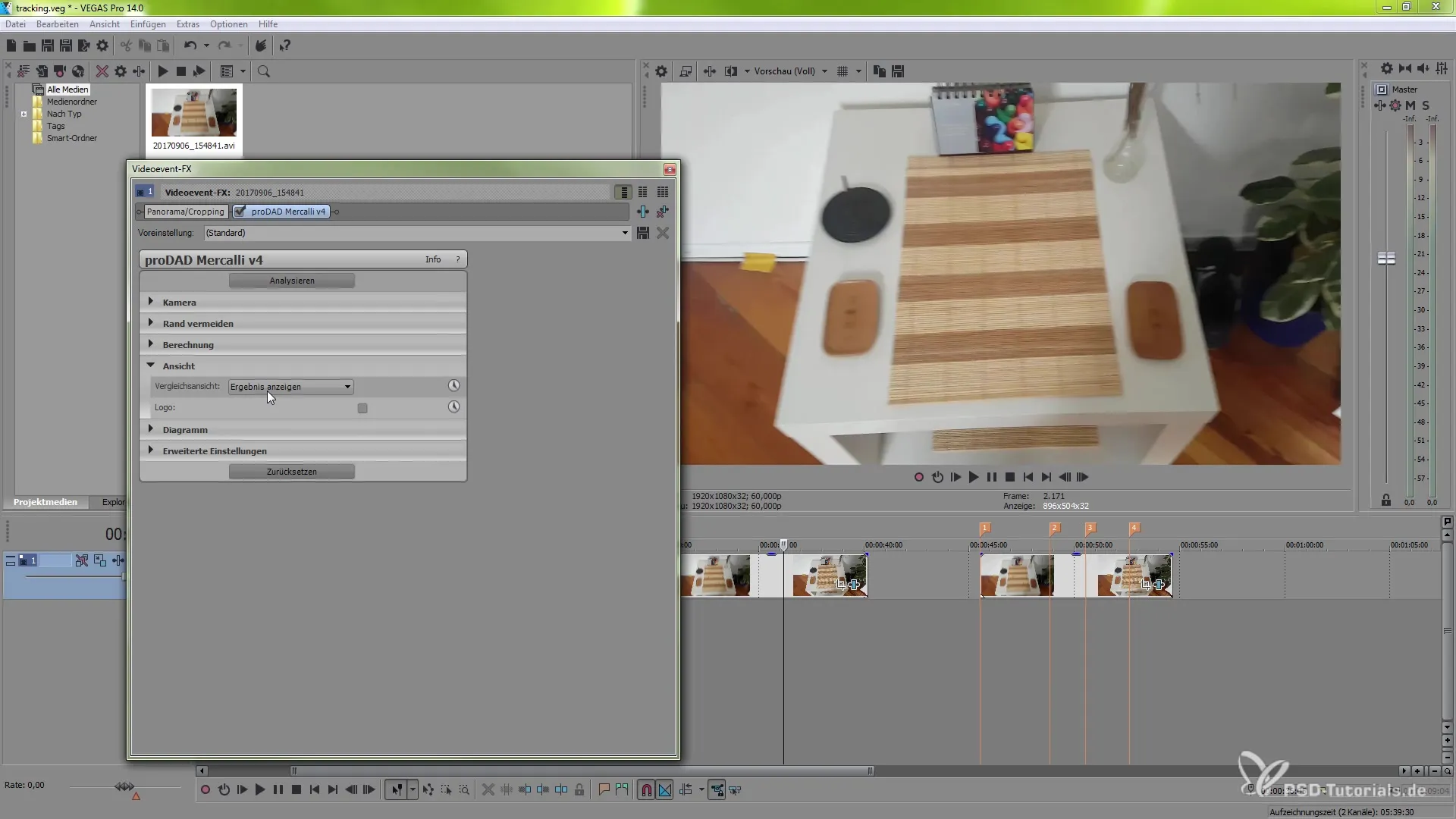Viewport: 1456px width, 819px height.
Task: Toggle split-screen view icon in preview
Action: (x=731, y=71)
